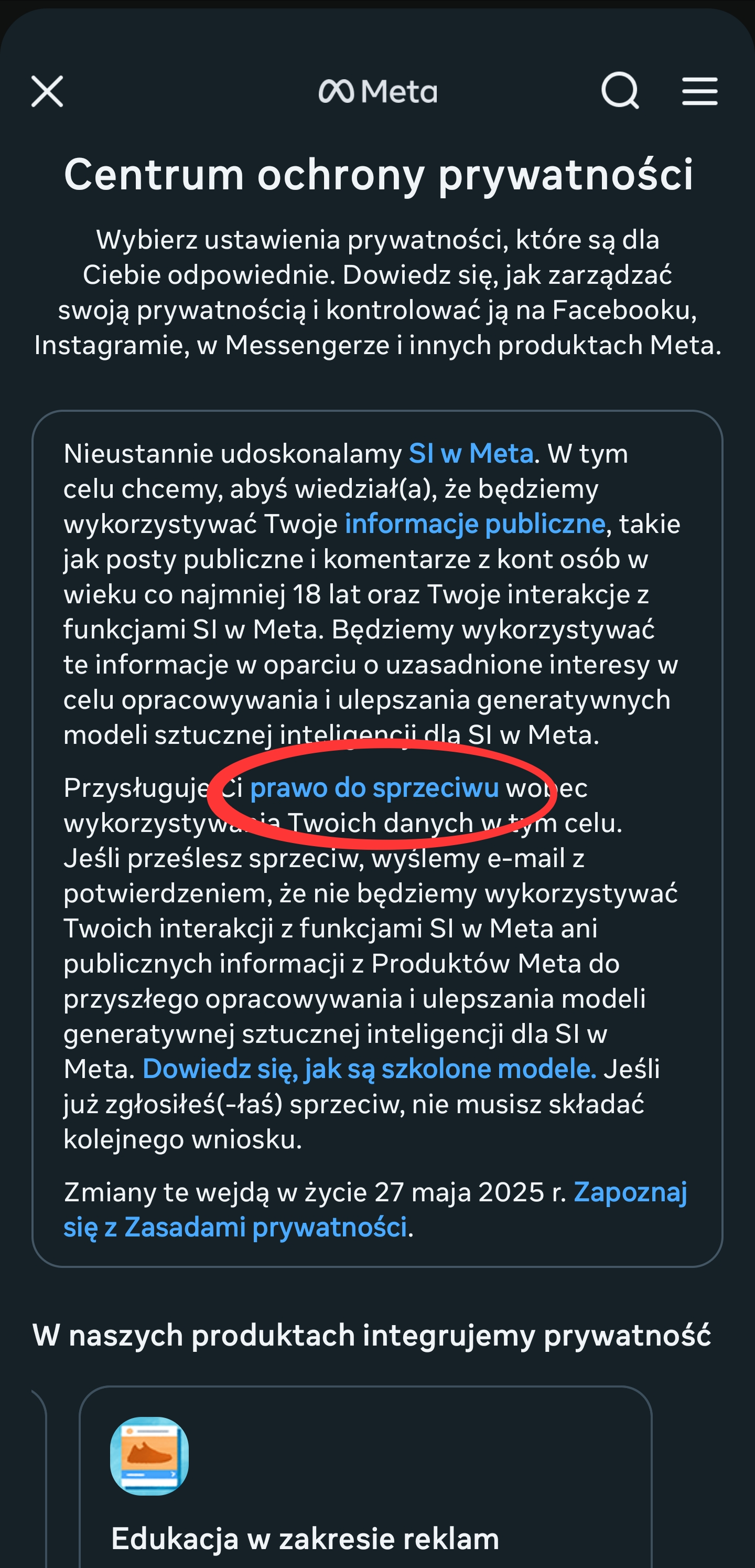Open search with the magnifying glass icon

620,91
